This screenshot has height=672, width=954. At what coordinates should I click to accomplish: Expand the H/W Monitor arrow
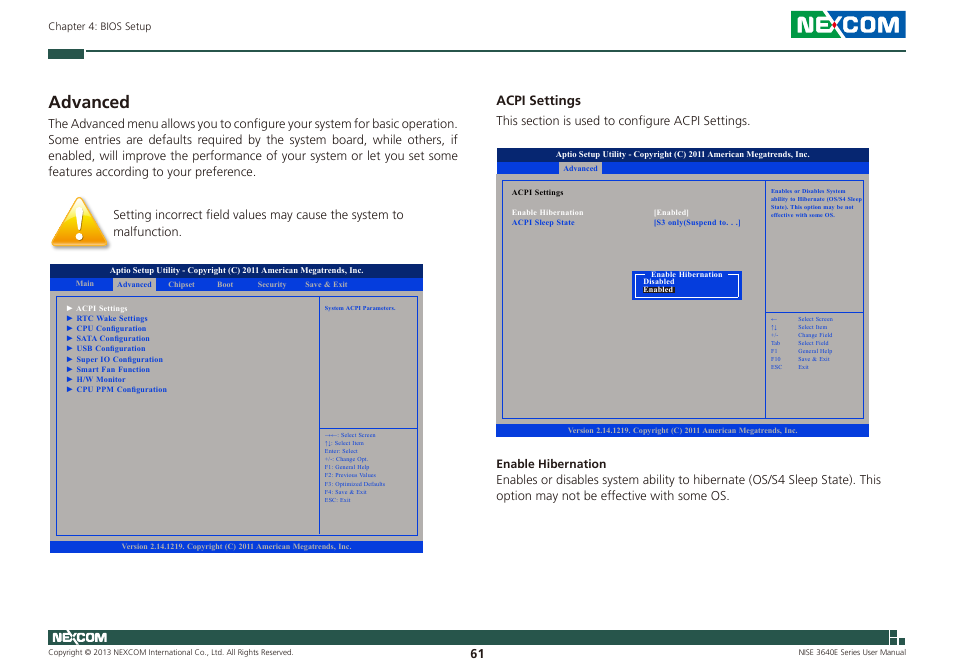(69, 379)
